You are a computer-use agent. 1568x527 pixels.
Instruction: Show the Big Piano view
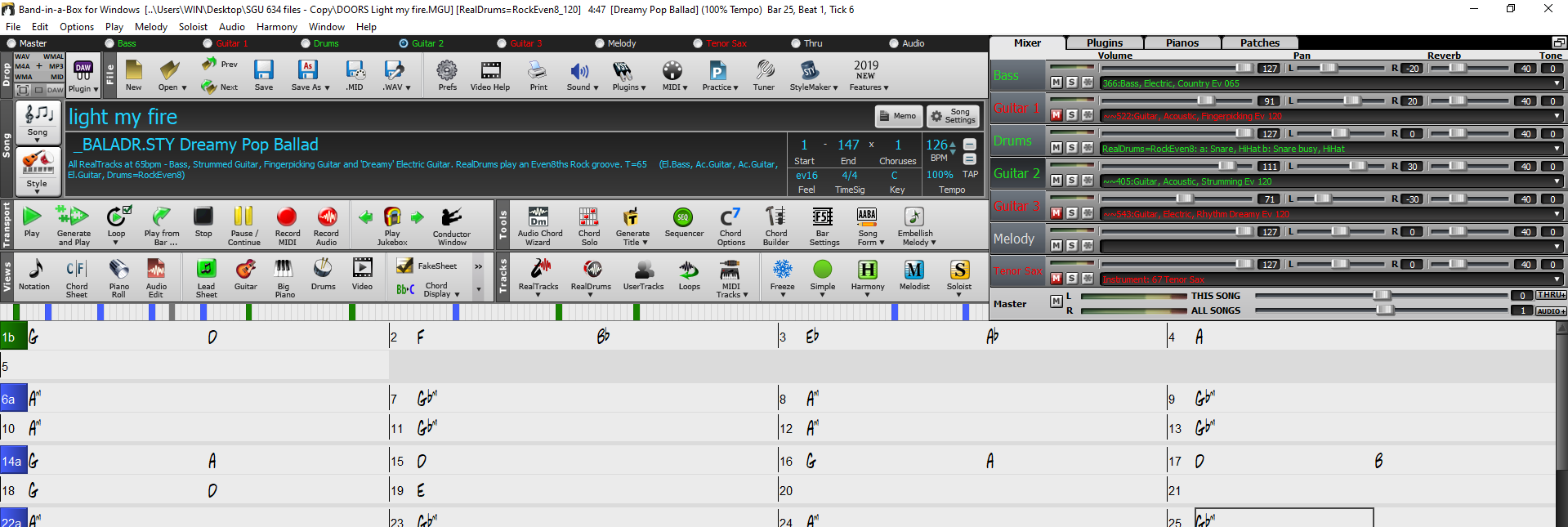(284, 277)
